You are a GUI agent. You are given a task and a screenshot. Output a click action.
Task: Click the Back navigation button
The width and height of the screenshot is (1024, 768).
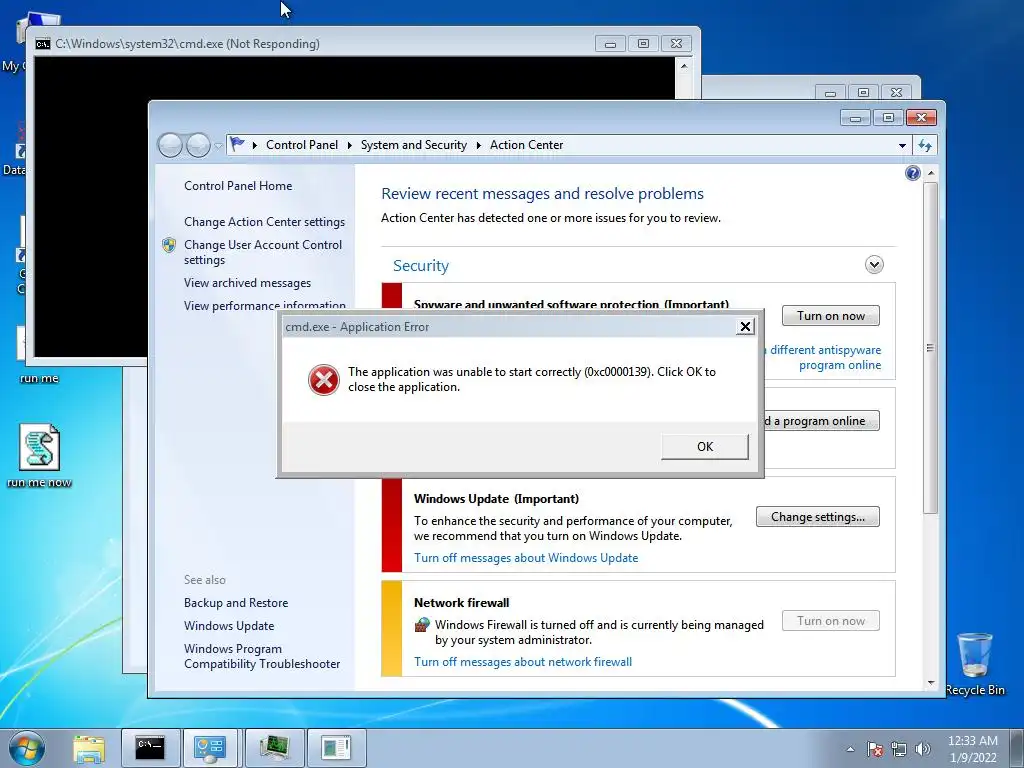click(x=170, y=145)
